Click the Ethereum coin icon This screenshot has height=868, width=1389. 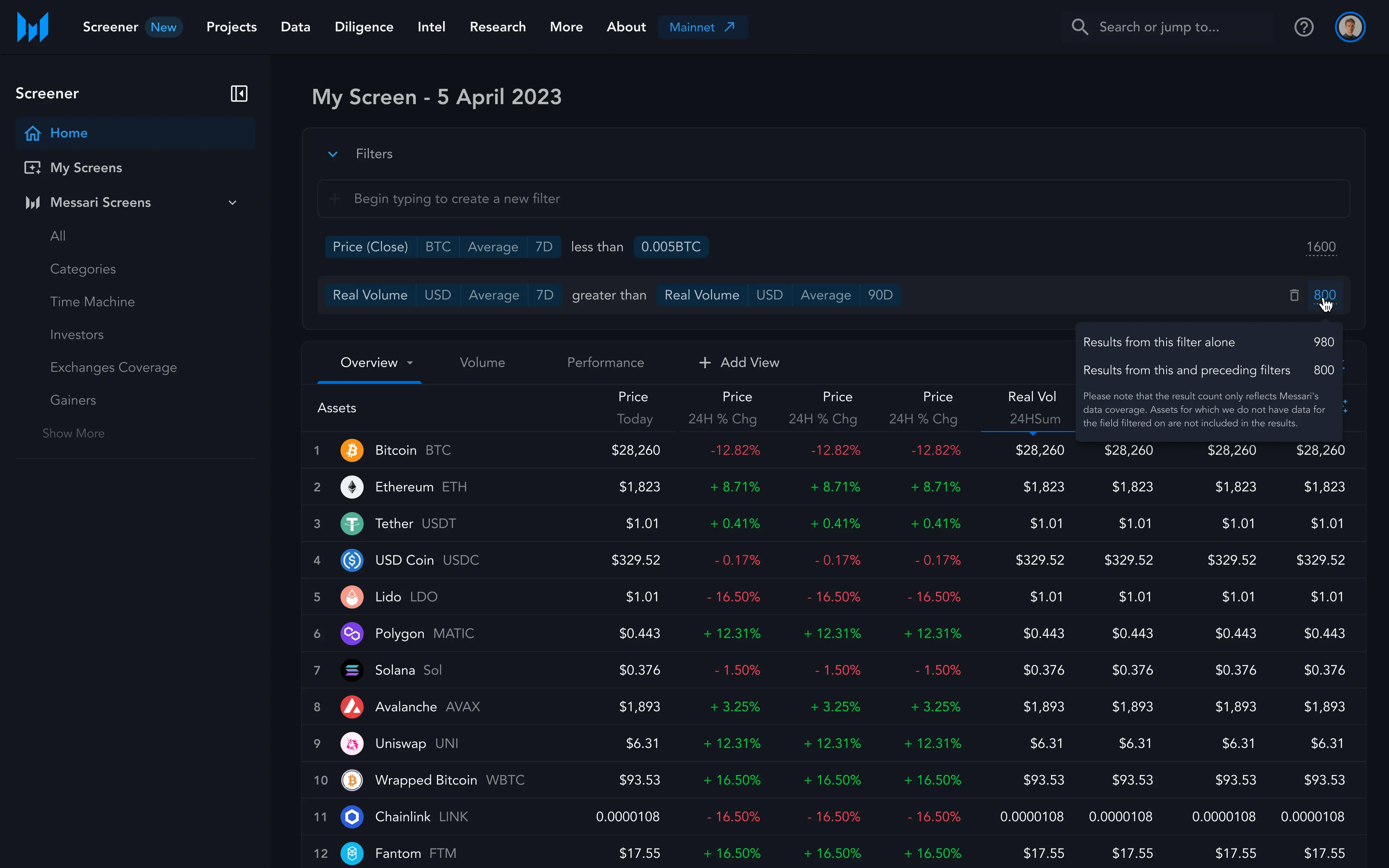coord(352,487)
